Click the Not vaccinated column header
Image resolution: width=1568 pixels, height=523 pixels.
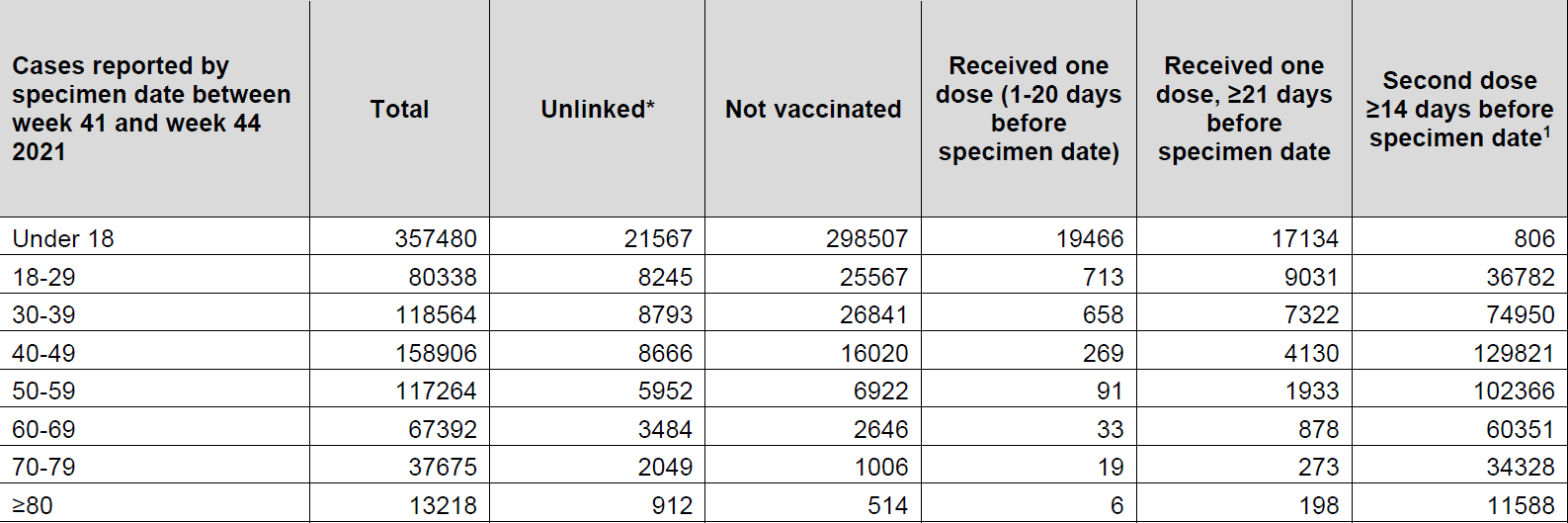(813, 109)
